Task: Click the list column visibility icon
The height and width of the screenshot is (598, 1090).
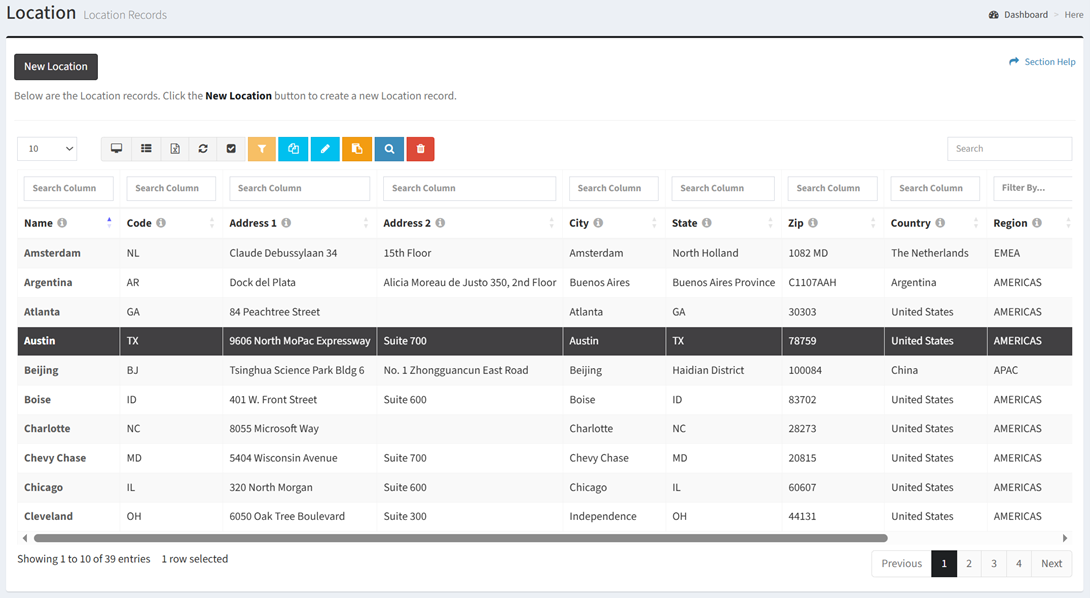Action: (x=146, y=149)
